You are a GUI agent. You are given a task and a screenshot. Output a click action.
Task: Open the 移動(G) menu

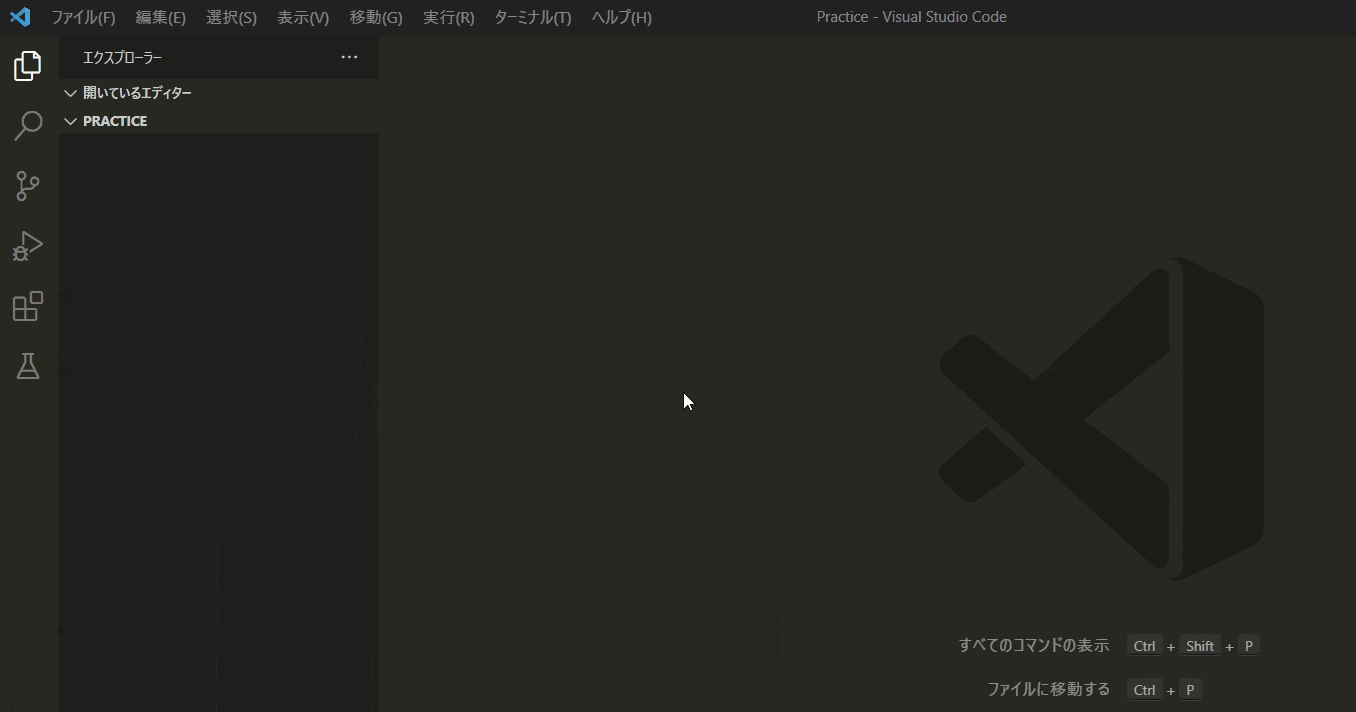click(x=375, y=17)
